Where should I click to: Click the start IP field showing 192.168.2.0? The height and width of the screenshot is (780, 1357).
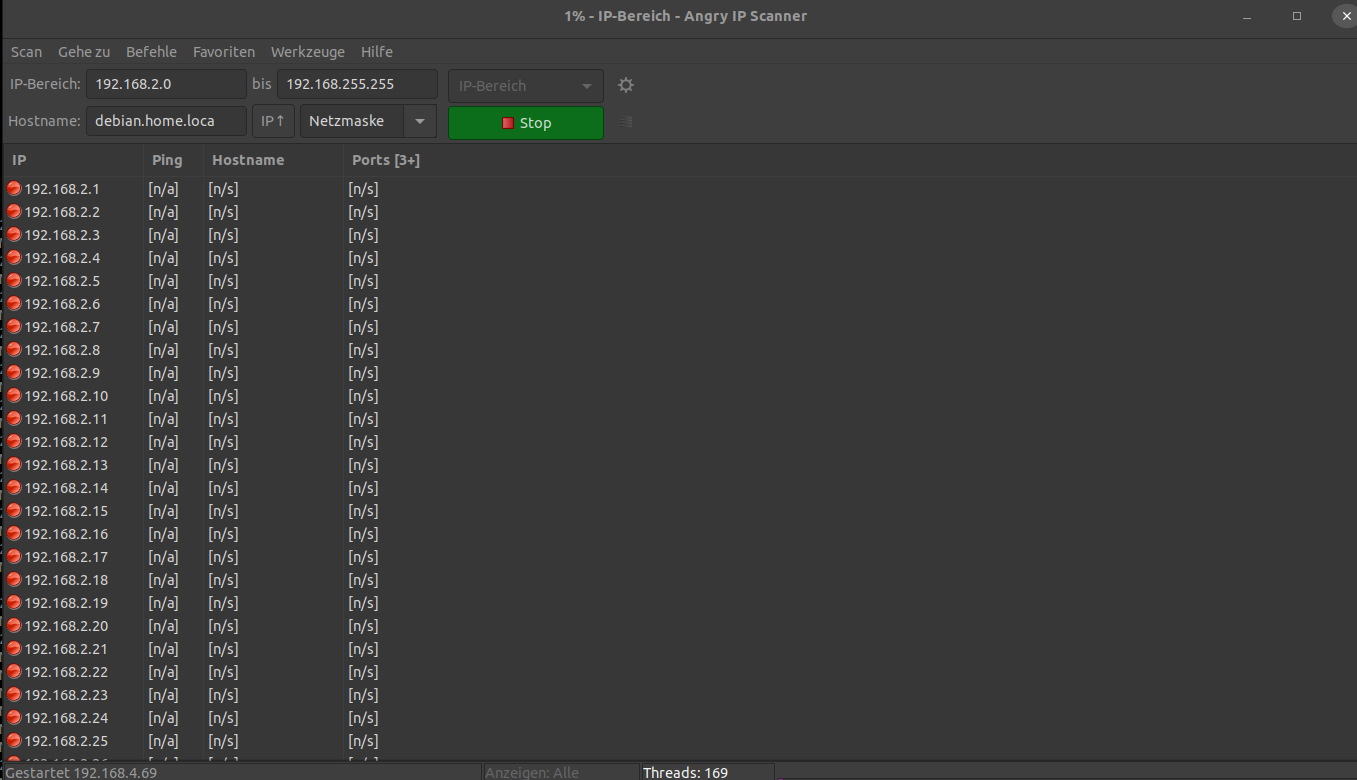pyautogui.click(x=165, y=84)
